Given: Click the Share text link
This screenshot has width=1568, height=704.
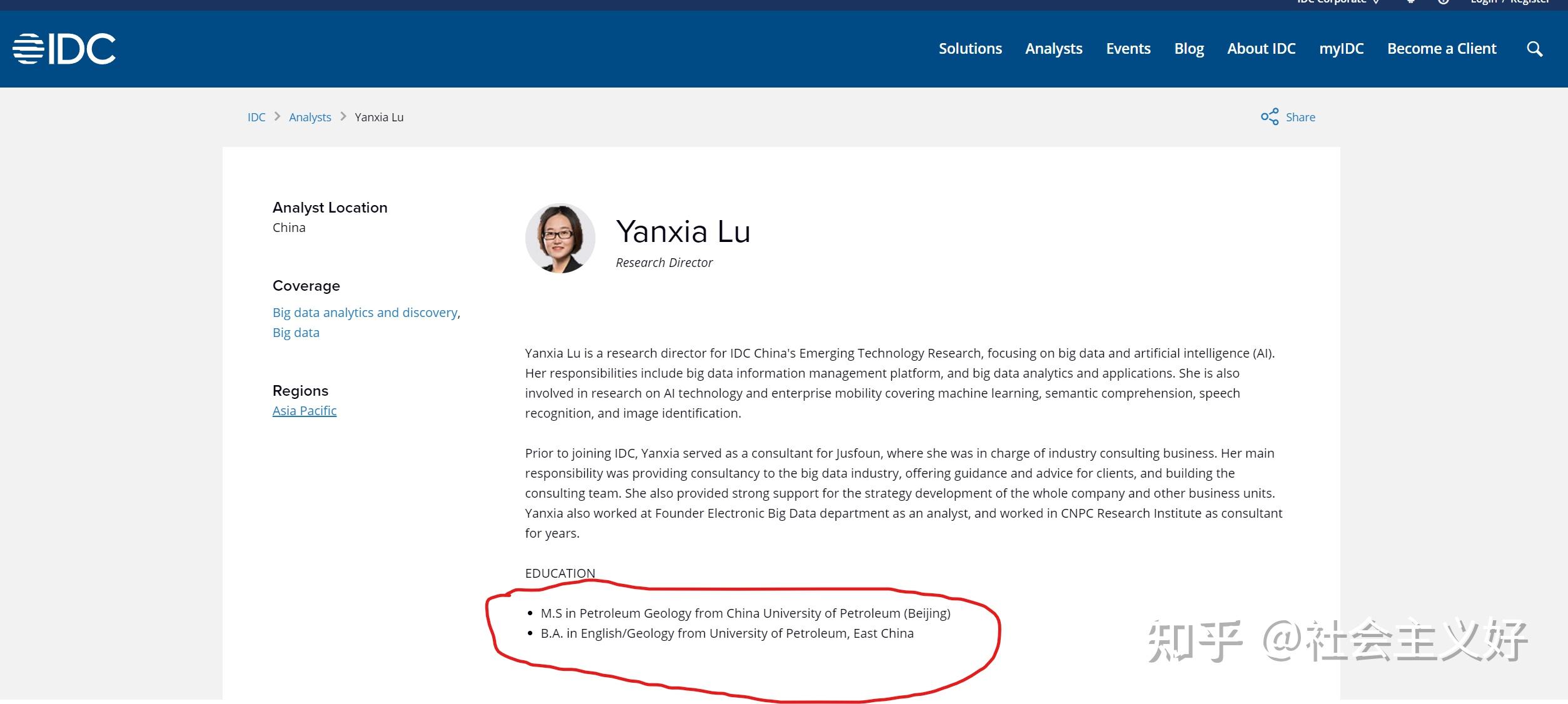Looking at the screenshot, I should coord(1300,118).
